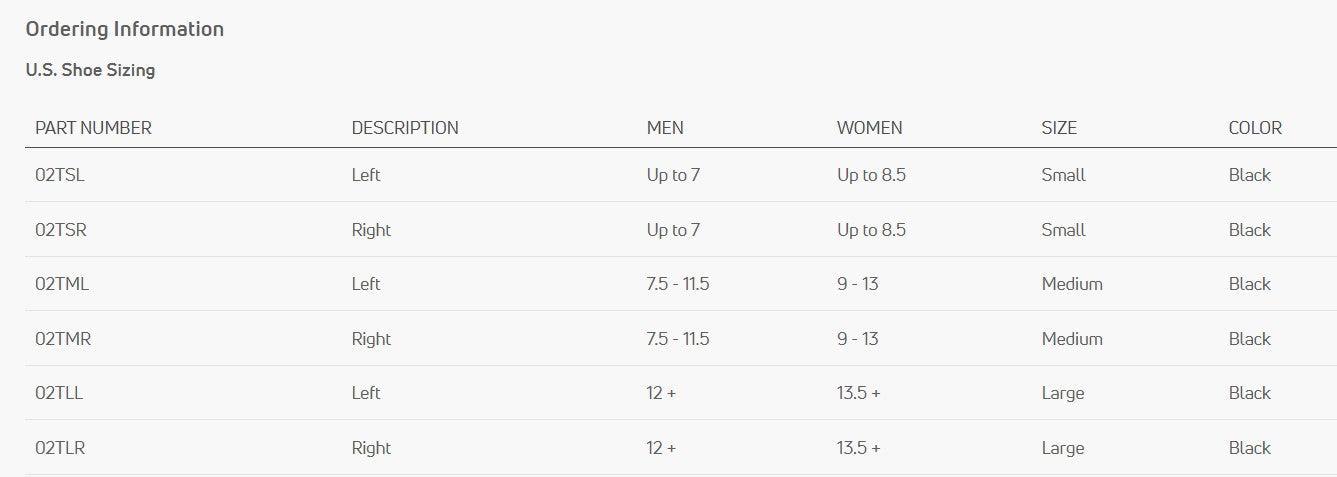This screenshot has height=477, width=1337.
Task: Click the COLOR column header
Action: tap(1255, 128)
